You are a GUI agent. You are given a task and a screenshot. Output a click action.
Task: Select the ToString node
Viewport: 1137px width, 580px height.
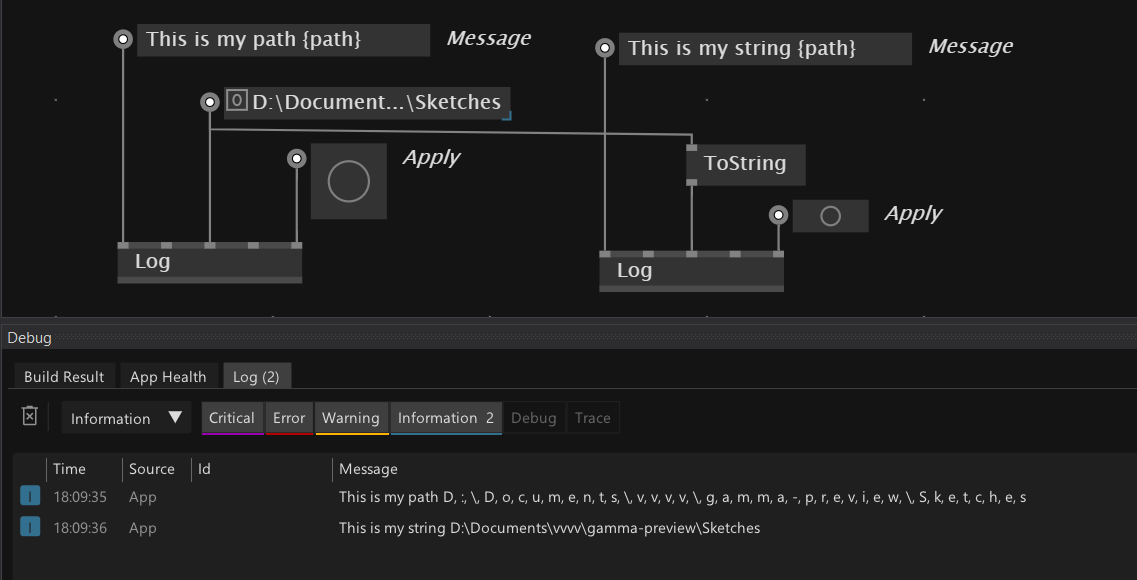(x=745, y=164)
